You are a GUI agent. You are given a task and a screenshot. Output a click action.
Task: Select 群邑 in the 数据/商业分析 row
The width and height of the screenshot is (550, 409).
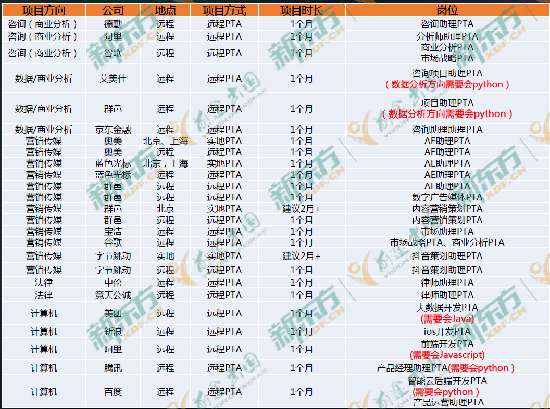click(113, 109)
